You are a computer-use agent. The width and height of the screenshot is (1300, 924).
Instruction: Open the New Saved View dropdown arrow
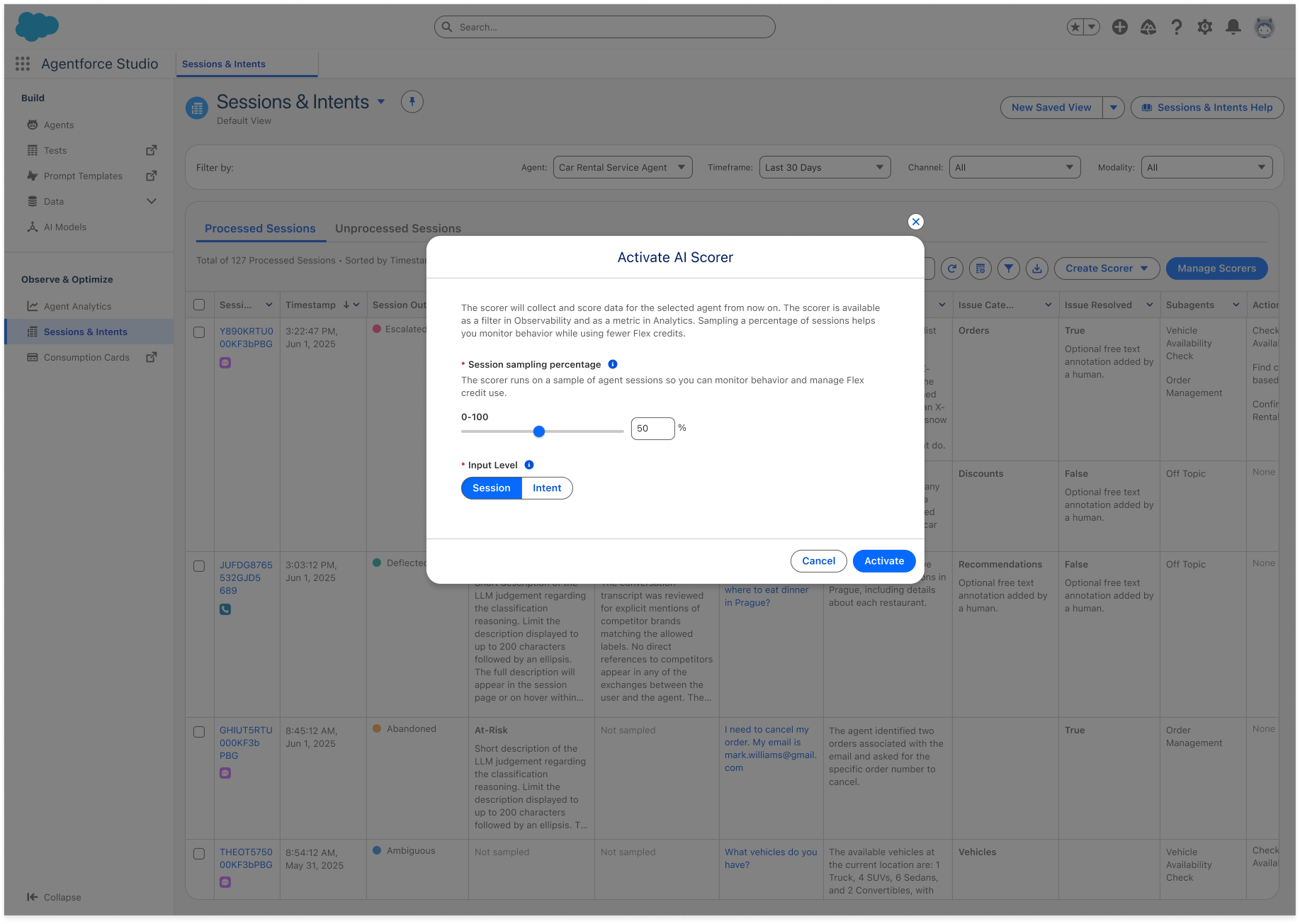(x=1114, y=108)
